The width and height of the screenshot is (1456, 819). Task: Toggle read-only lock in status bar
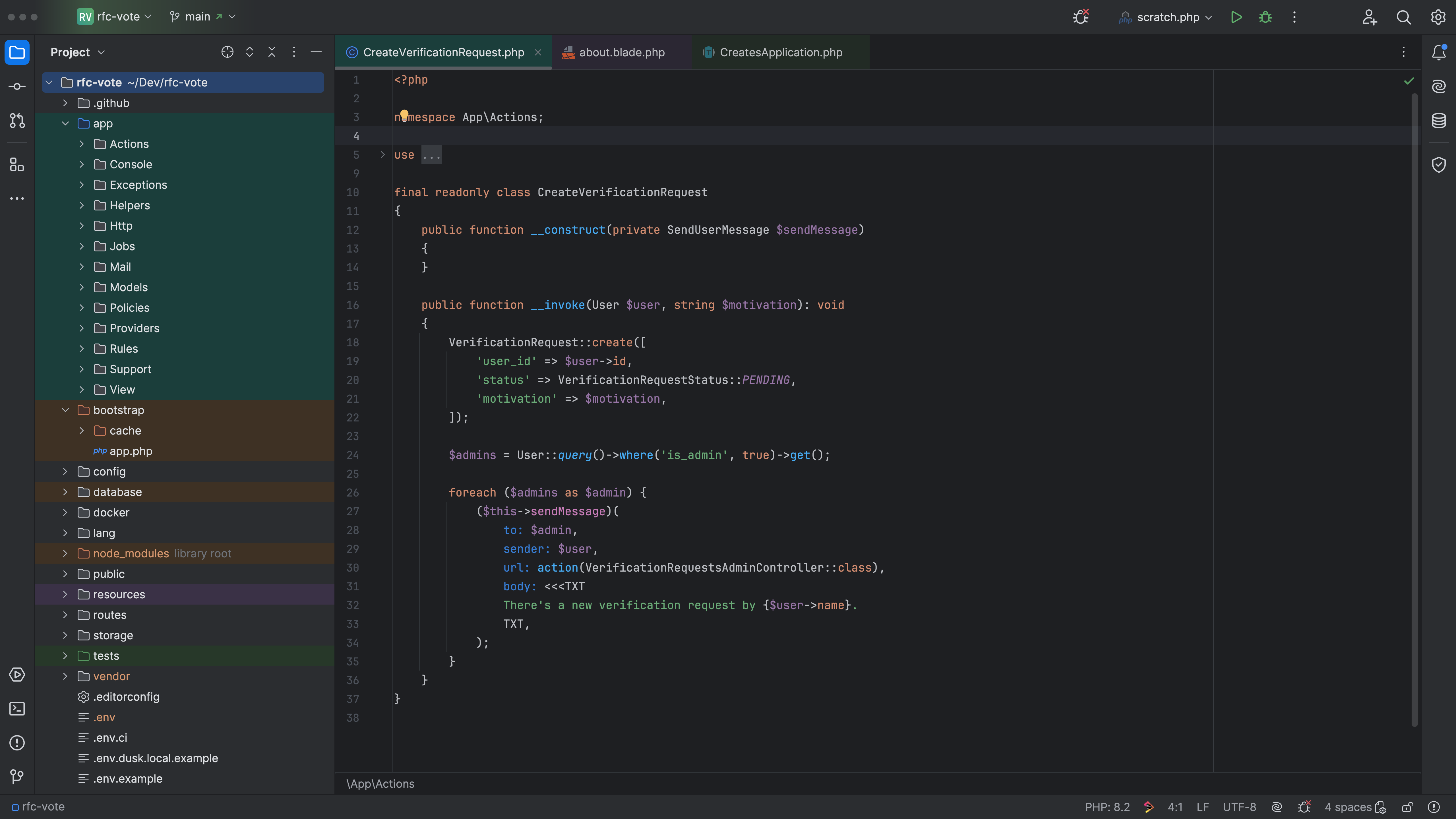1407,807
